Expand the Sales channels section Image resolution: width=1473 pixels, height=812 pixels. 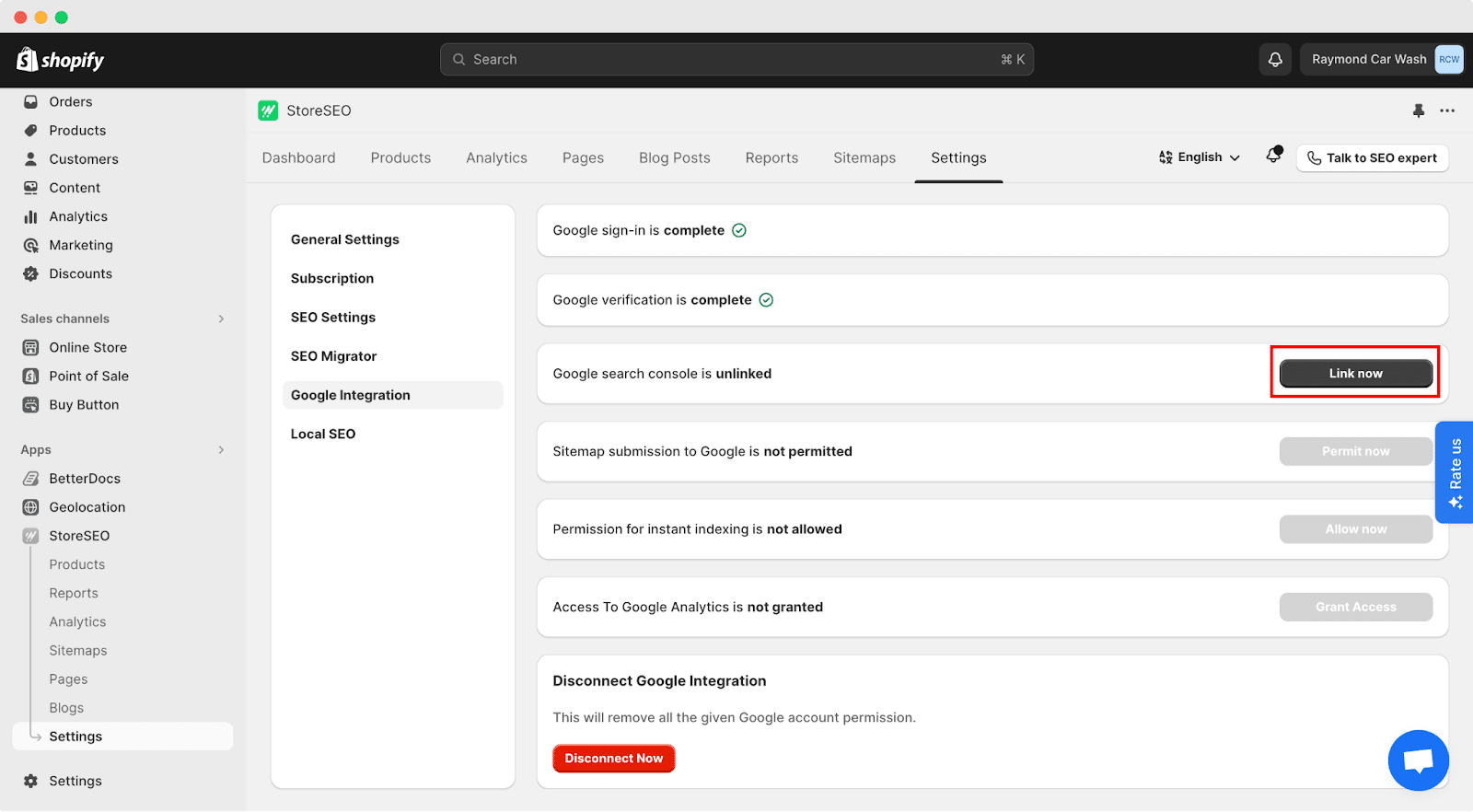tap(221, 319)
